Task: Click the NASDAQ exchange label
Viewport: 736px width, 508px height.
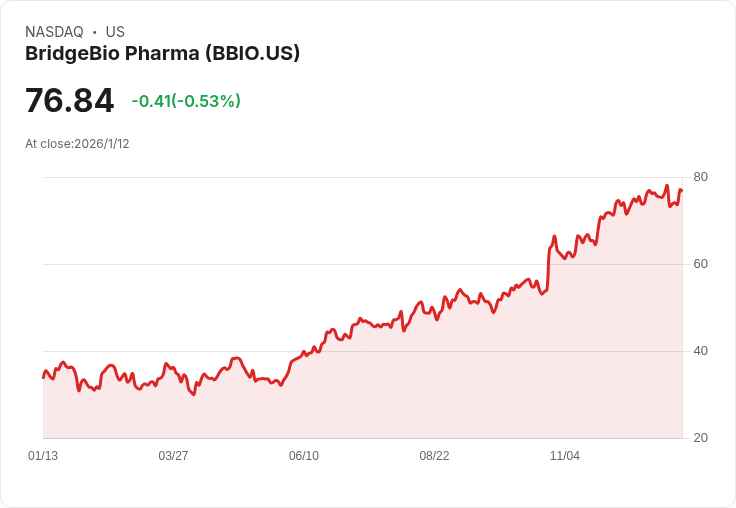Action: tap(54, 32)
